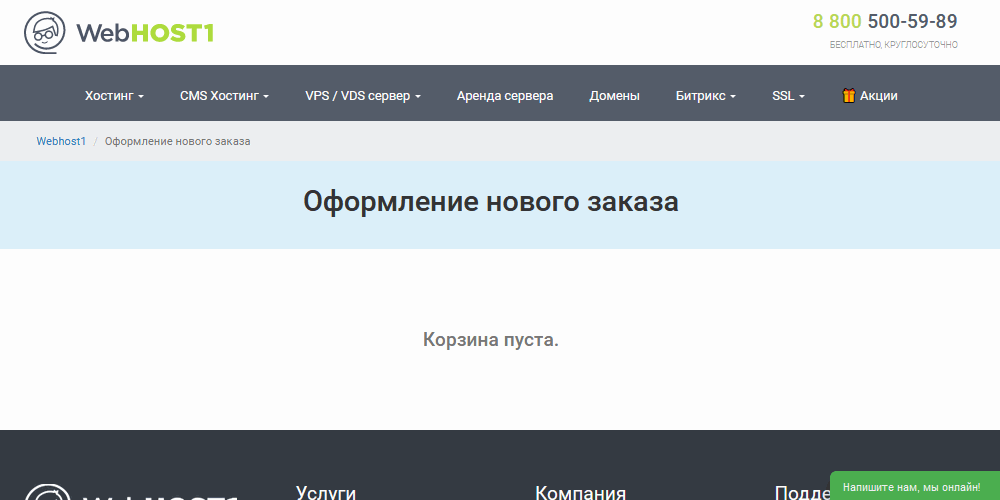Screen dimensions: 1000x500
Task: Open the Домены menu item
Action: coord(614,96)
